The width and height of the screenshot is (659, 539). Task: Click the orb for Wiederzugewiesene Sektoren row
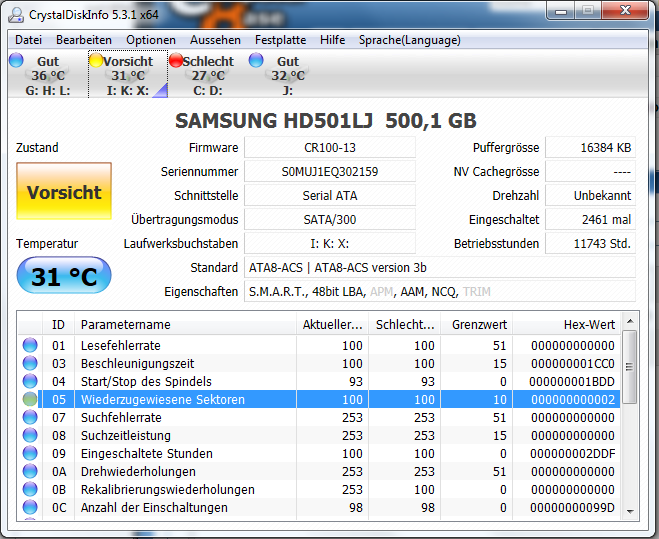pos(30,399)
